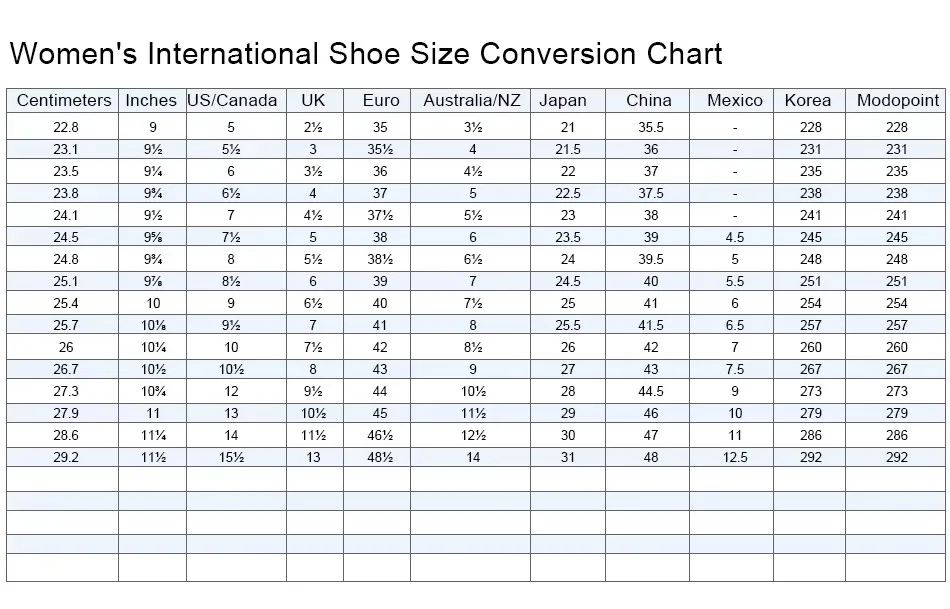Image resolution: width=950 pixels, height=609 pixels.
Task: Select the Australia/NZ column header
Action: tap(472, 100)
